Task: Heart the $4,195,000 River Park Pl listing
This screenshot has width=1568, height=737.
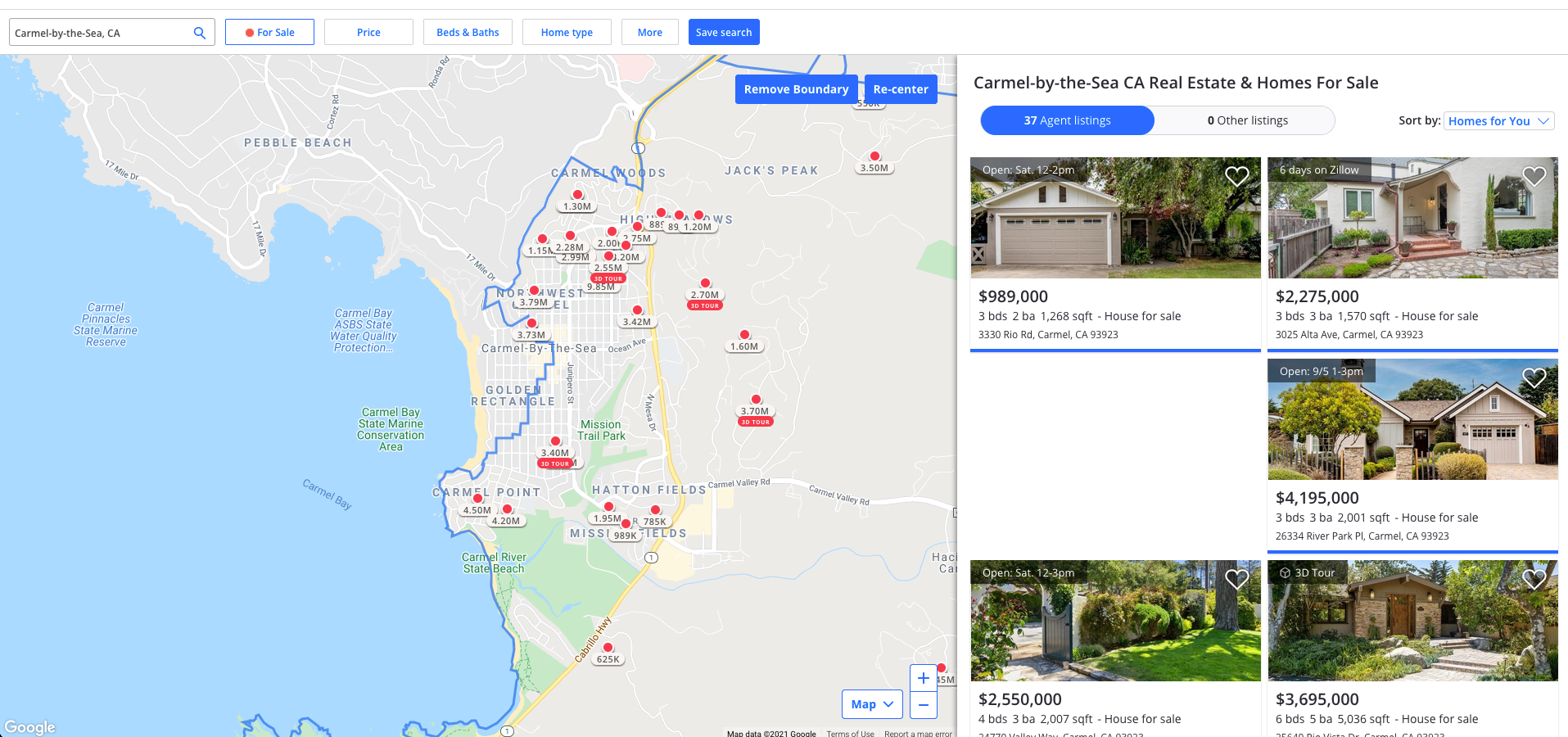Action: pos(1534,378)
